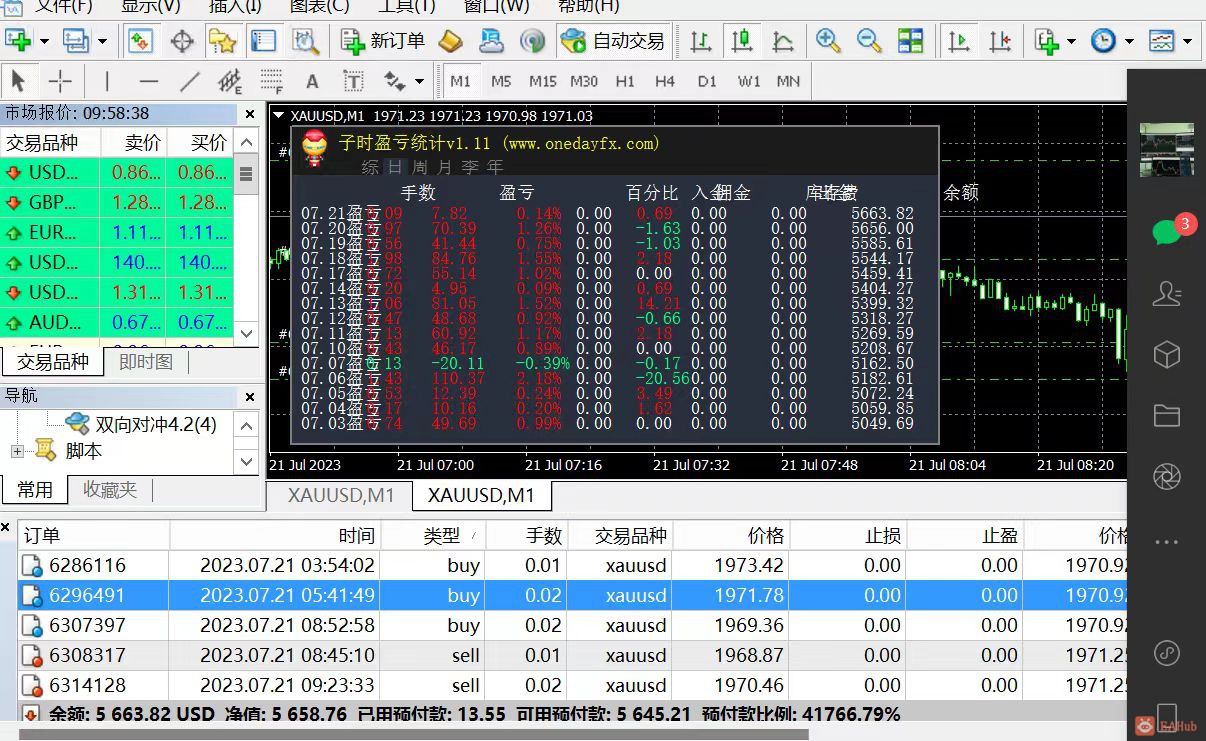Toggle auto scroll on the chart
The image size is (1206, 741).
click(x=957, y=41)
